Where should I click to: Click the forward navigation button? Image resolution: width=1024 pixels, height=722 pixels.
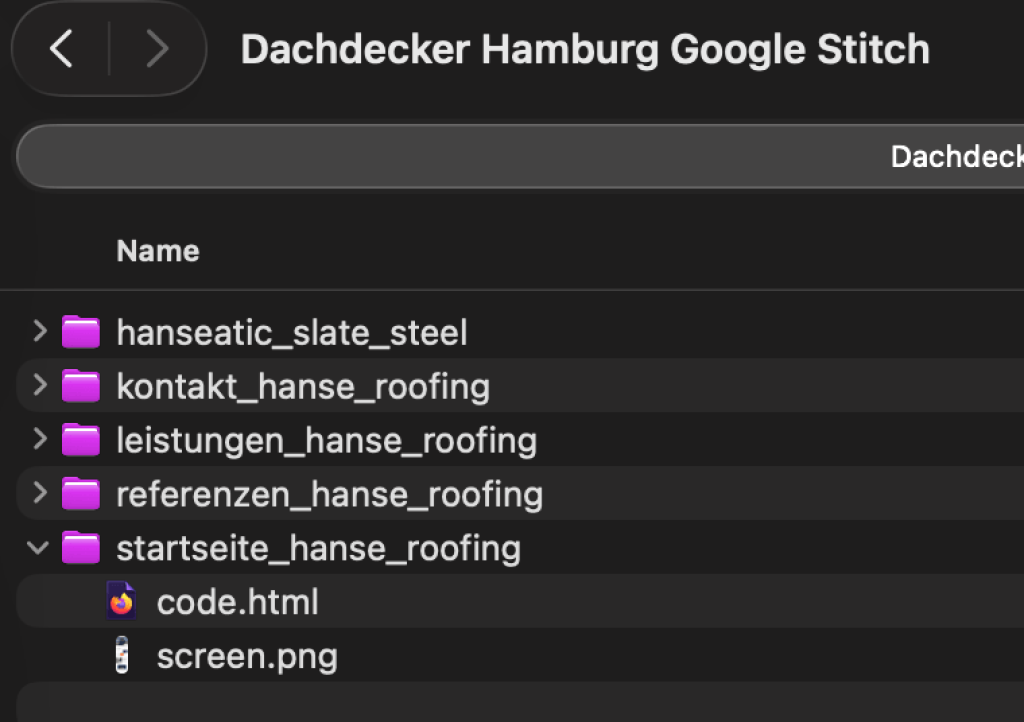click(x=157, y=48)
